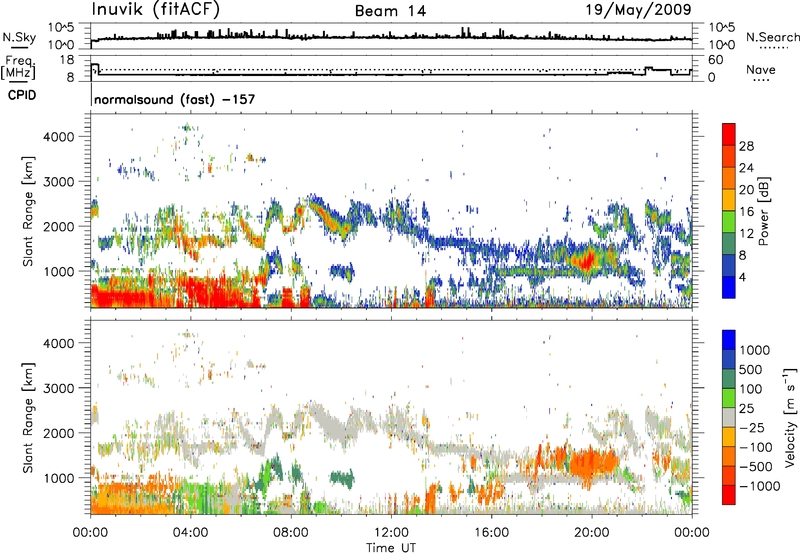Click the red swatch of the power colorbar
Screen dimensions: 800x554
pos(729,135)
